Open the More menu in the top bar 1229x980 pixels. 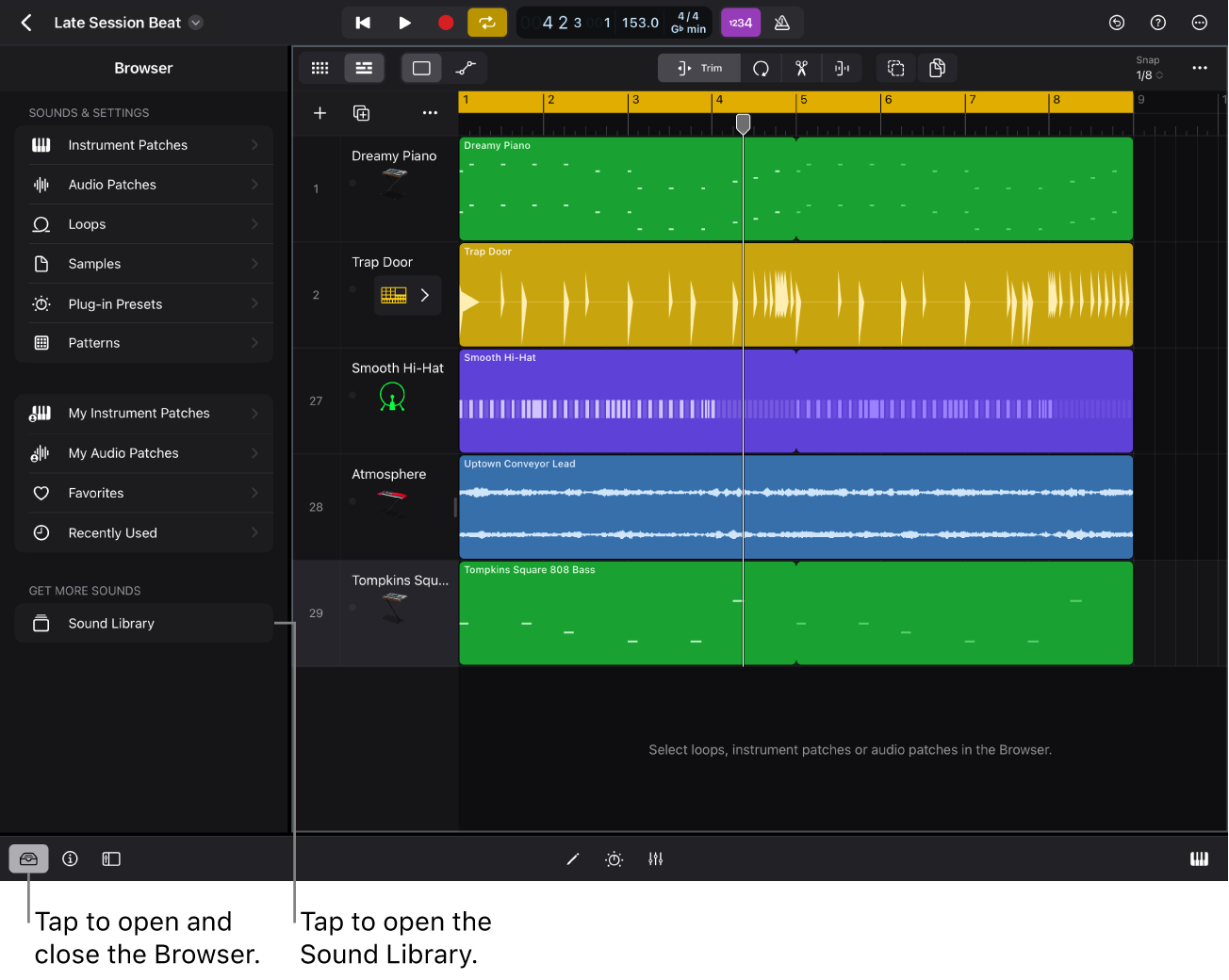point(1200,23)
